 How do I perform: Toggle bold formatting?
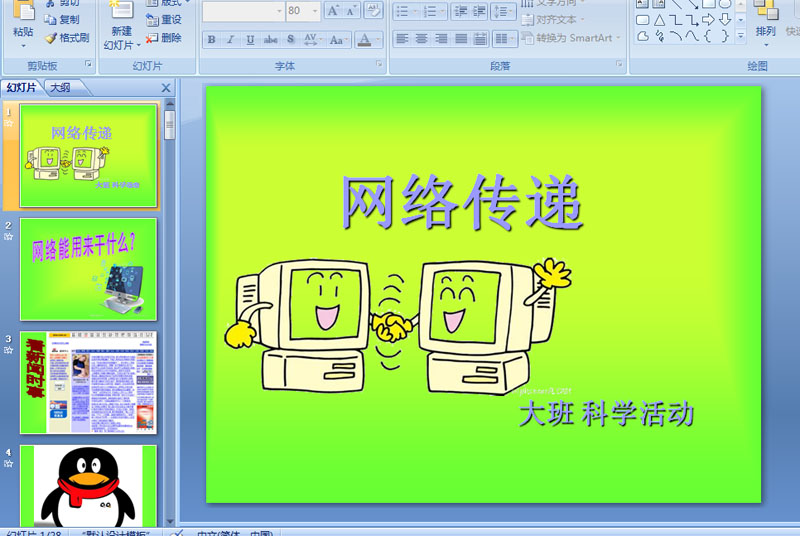tap(211, 40)
